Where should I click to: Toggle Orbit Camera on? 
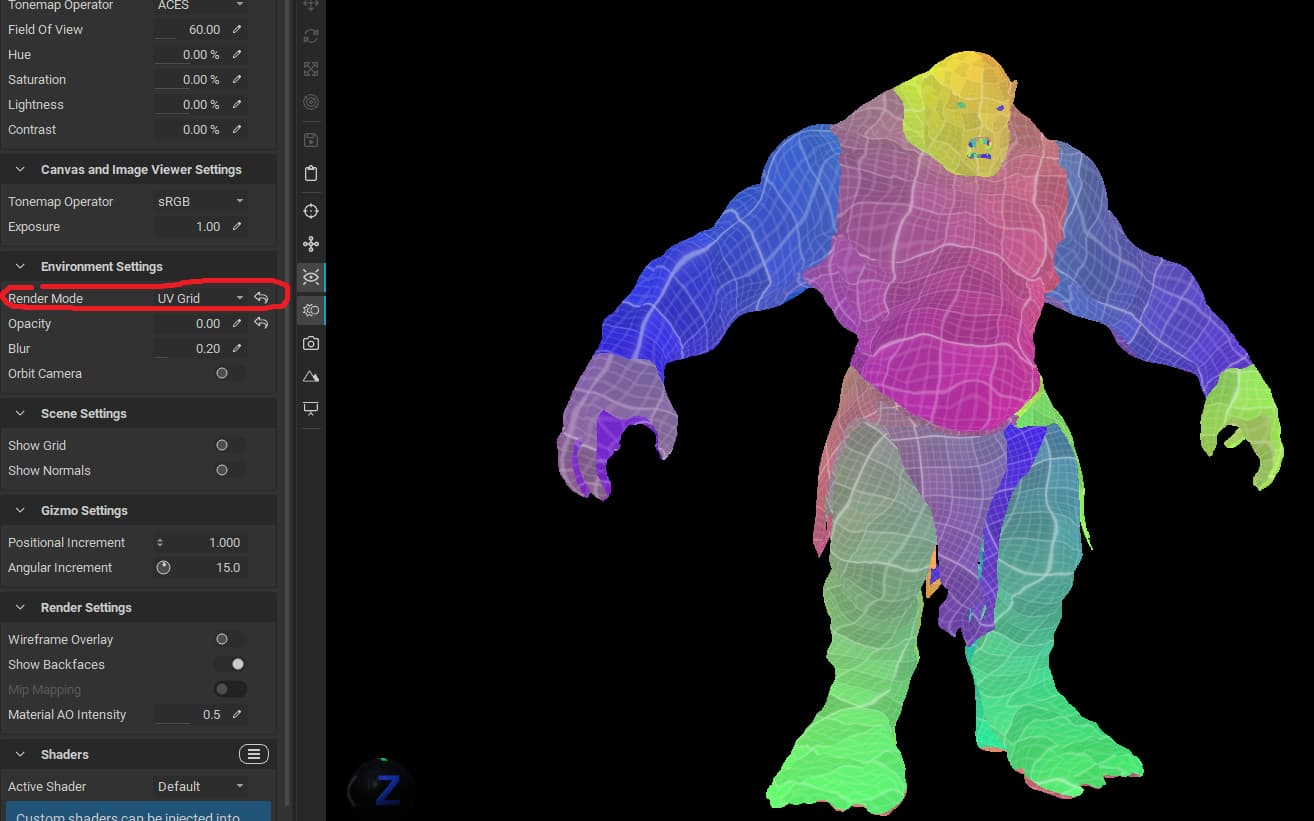[229, 373]
